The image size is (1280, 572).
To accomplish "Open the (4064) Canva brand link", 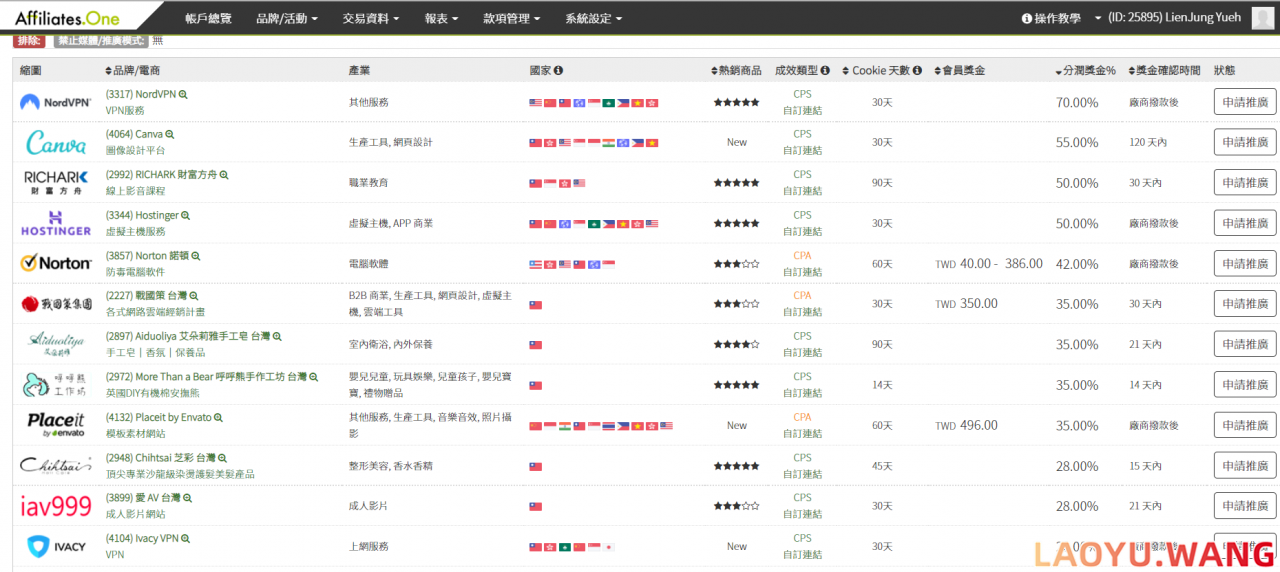I will (135, 134).
